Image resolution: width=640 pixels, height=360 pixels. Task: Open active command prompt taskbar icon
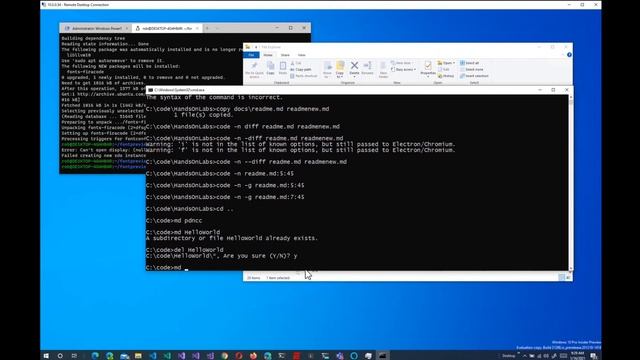click(382, 356)
